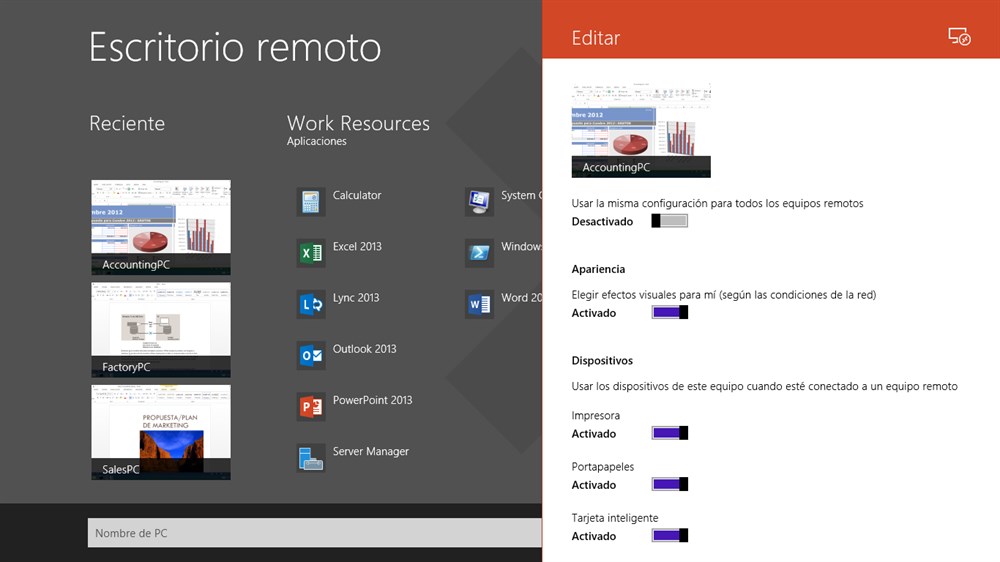Open the Lync 2013 icon

point(311,304)
